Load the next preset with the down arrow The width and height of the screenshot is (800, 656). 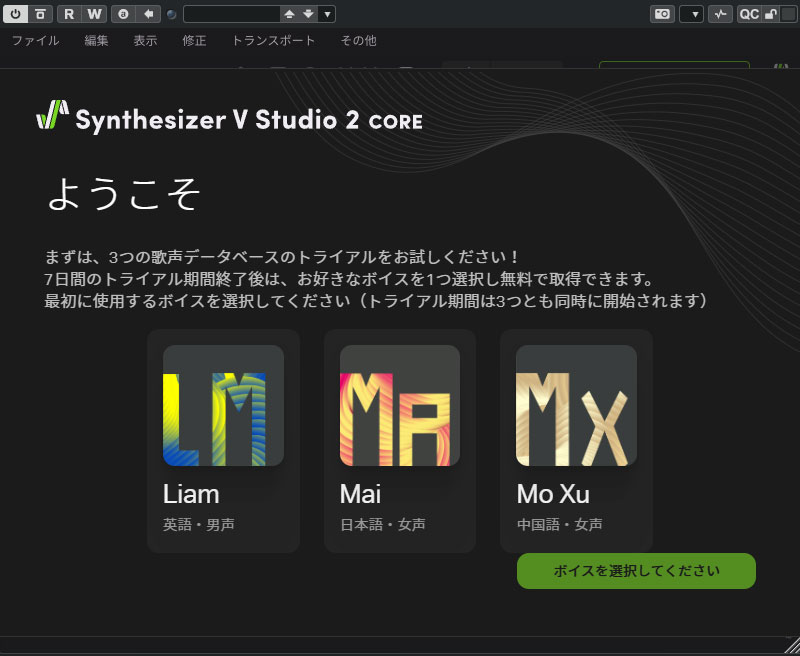tap(308, 14)
